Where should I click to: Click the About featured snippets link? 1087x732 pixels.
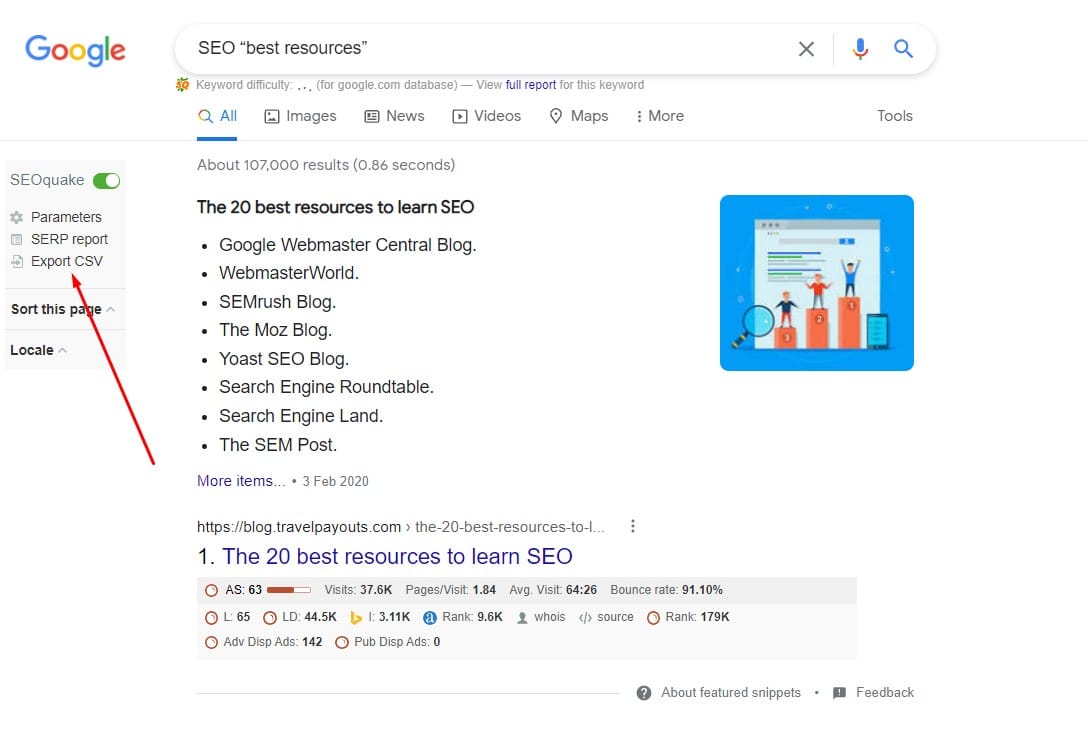click(731, 692)
